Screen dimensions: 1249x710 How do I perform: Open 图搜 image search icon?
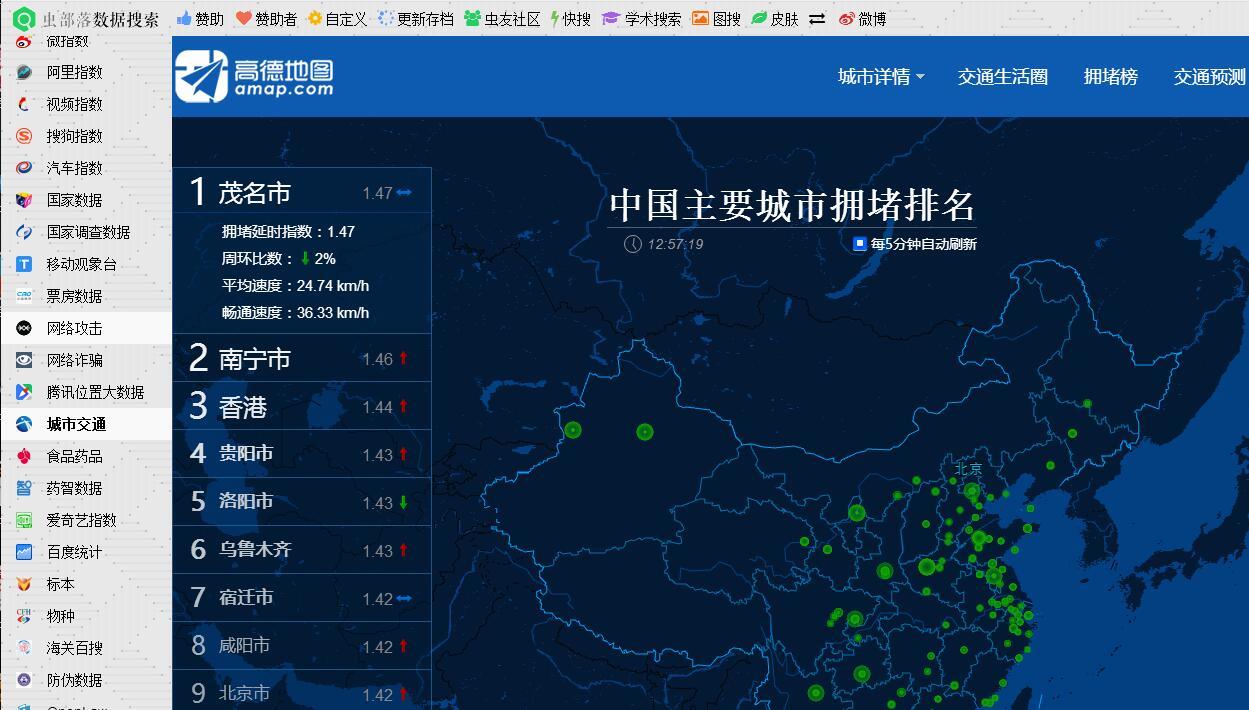(x=701, y=17)
